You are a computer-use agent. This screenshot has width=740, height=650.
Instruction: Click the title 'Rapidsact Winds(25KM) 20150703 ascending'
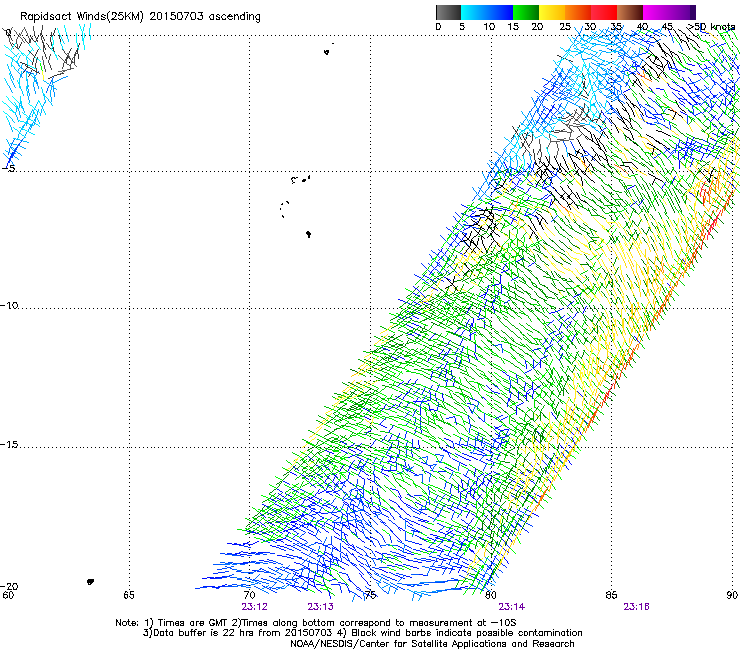(140, 17)
